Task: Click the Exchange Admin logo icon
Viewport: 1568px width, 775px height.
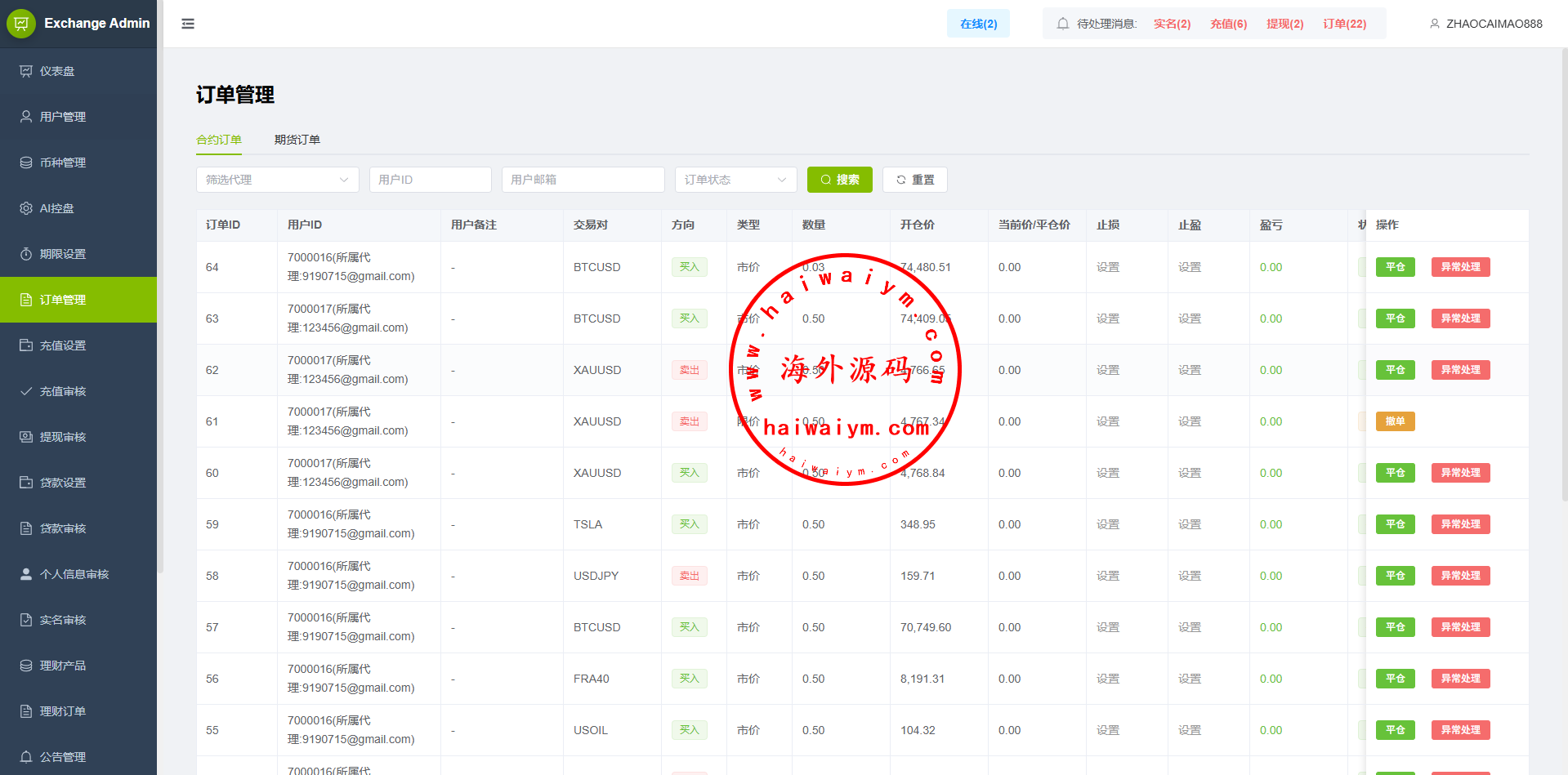Action: (x=21, y=24)
